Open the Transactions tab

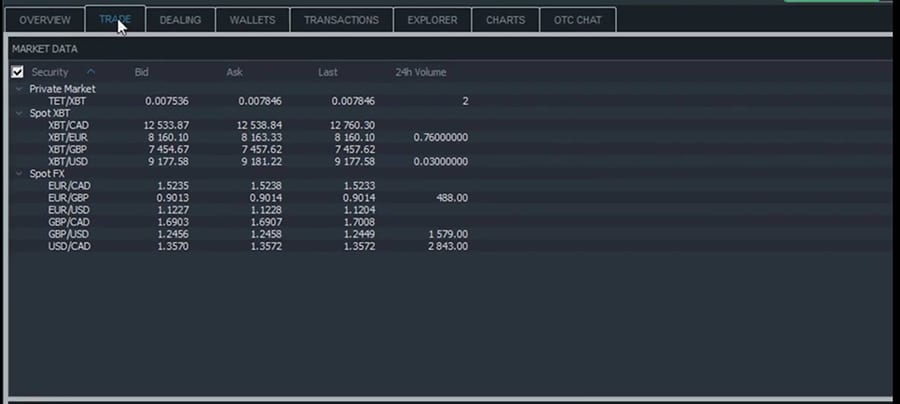pyautogui.click(x=341, y=20)
